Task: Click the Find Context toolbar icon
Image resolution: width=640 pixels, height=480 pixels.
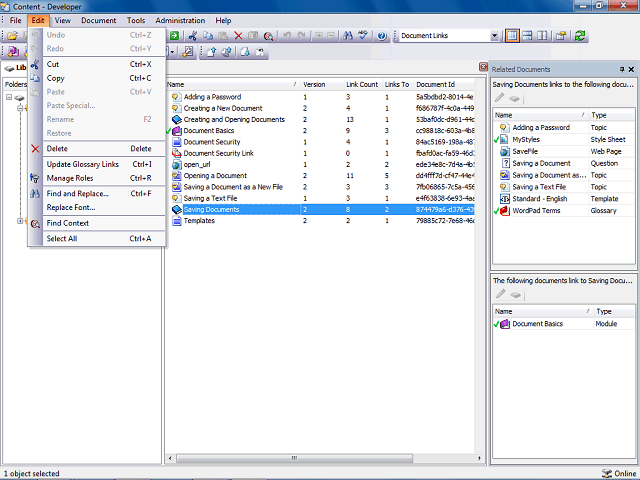Action: point(268,36)
